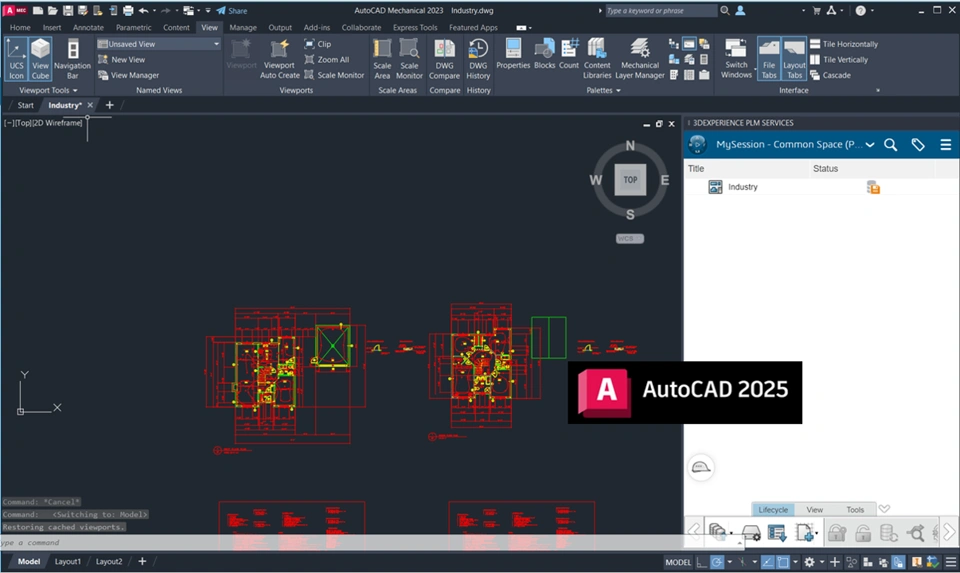Switch to the Annotate ribbon tab
Image resolution: width=960 pixels, height=573 pixels.
pyautogui.click(x=88, y=28)
